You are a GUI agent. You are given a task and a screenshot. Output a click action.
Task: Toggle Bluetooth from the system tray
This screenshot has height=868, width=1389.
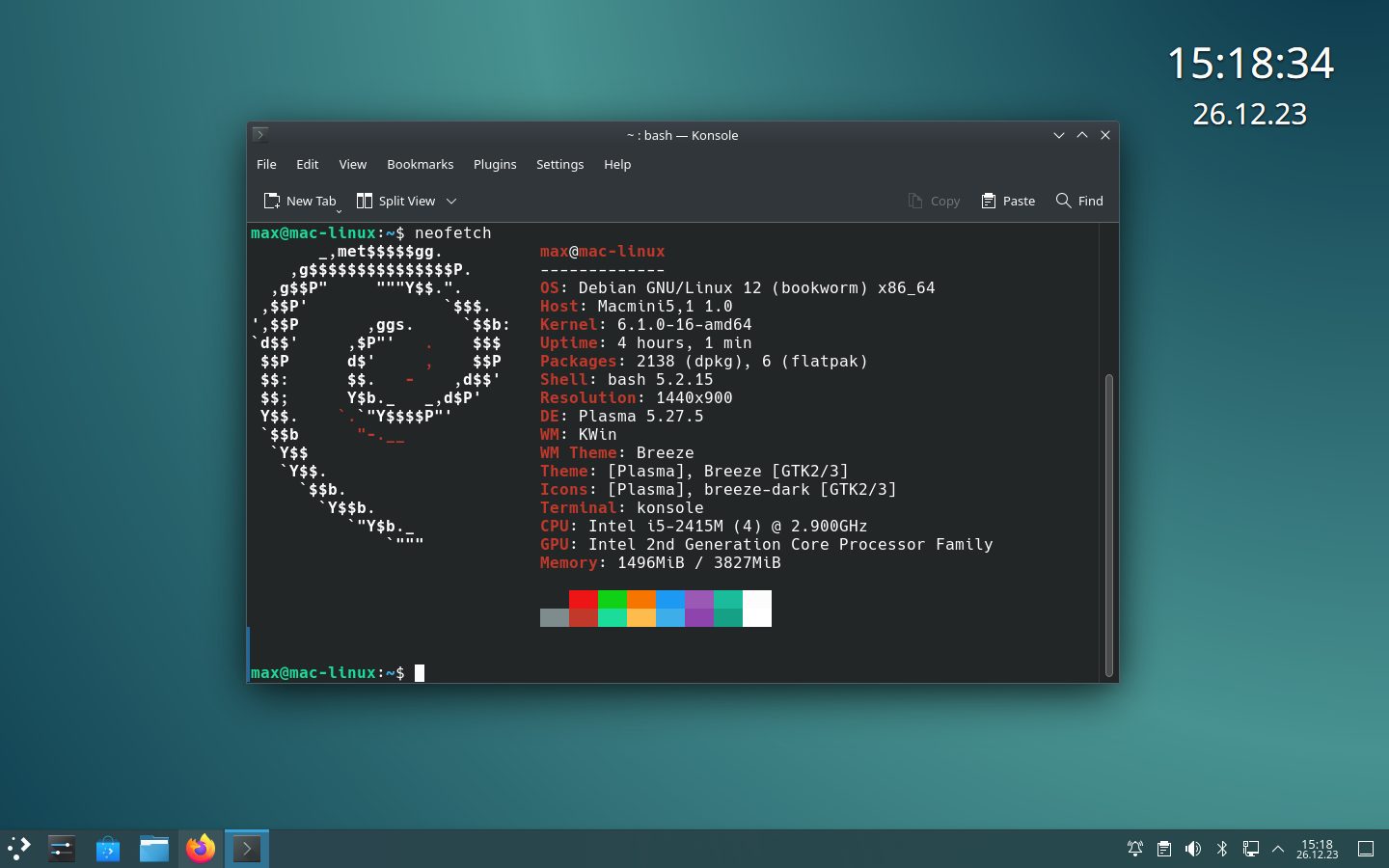click(x=1222, y=849)
